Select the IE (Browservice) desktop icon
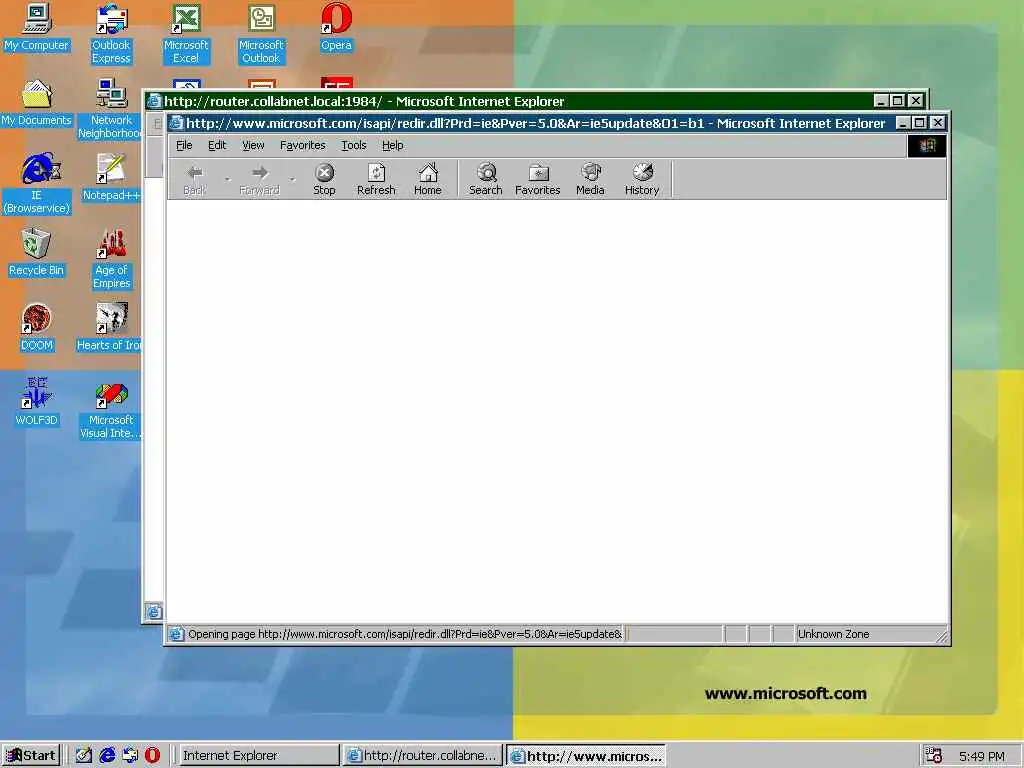The width and height of the screenshot is (1024, 768). coord(37,184)
